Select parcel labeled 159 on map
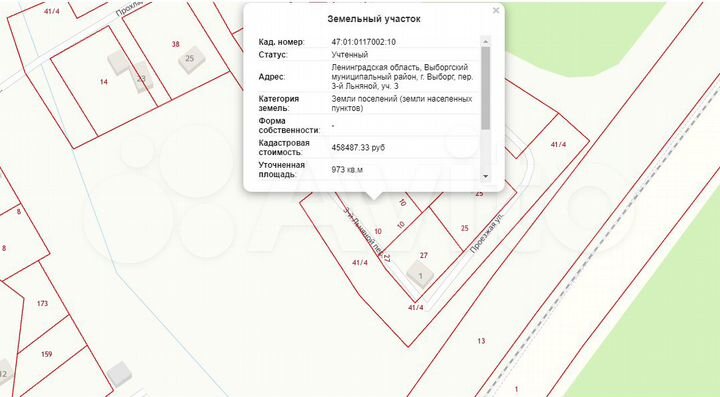 46,354
